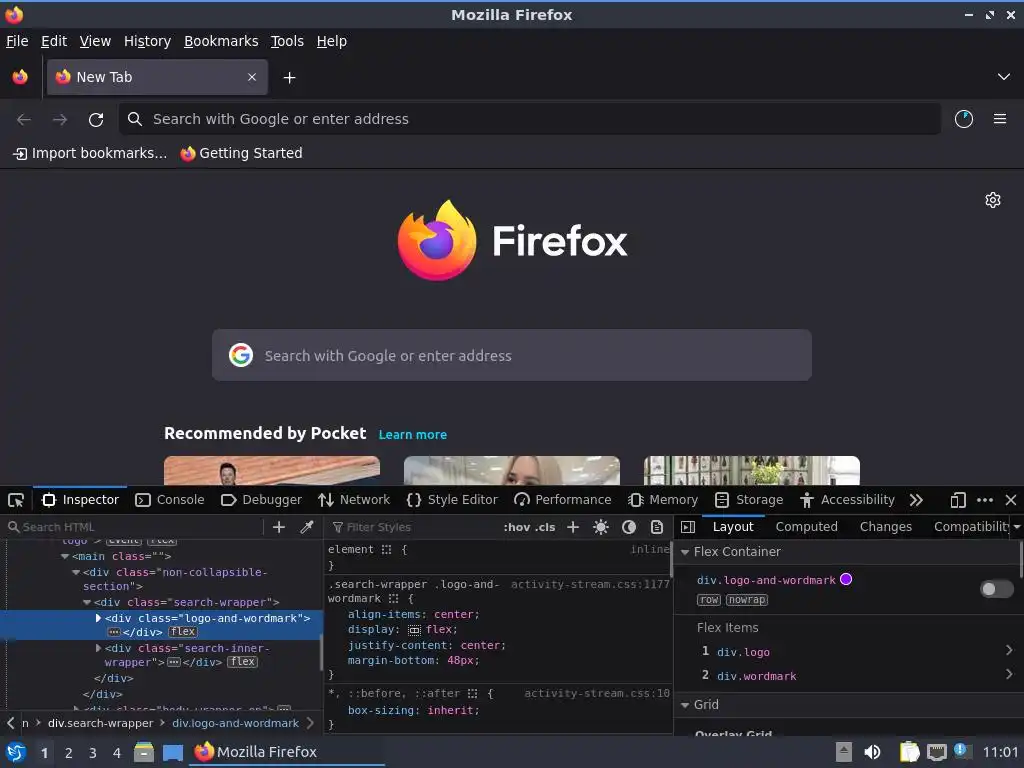
Task: Open Getting Started bookmark
Action: point(242,153)
